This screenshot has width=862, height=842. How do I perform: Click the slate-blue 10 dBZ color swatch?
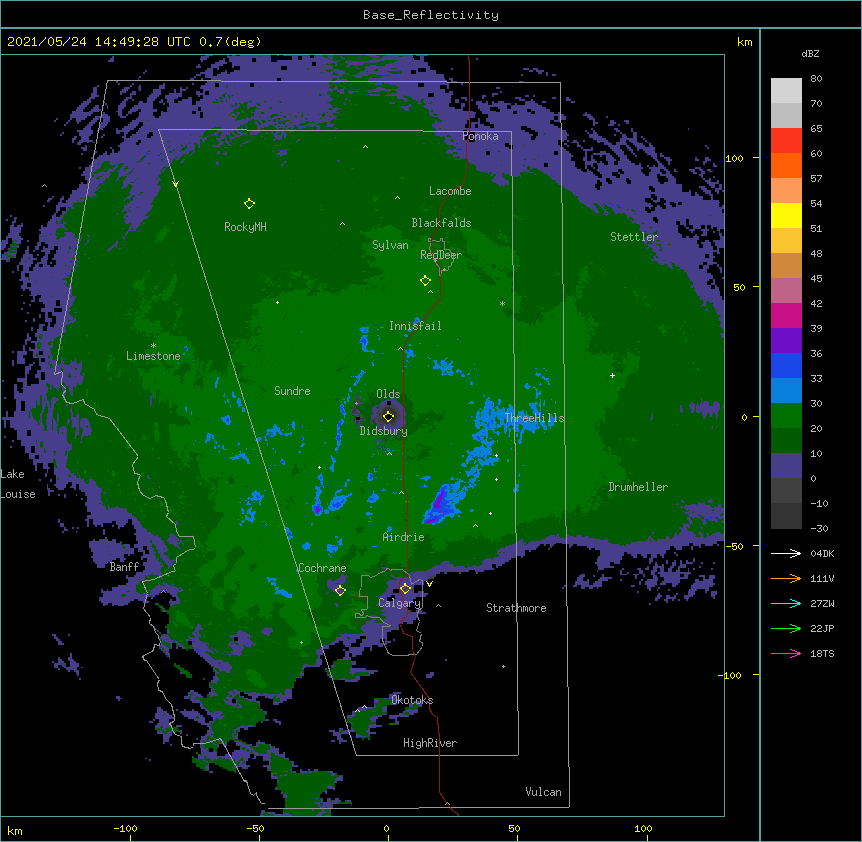tap(786, 466)
